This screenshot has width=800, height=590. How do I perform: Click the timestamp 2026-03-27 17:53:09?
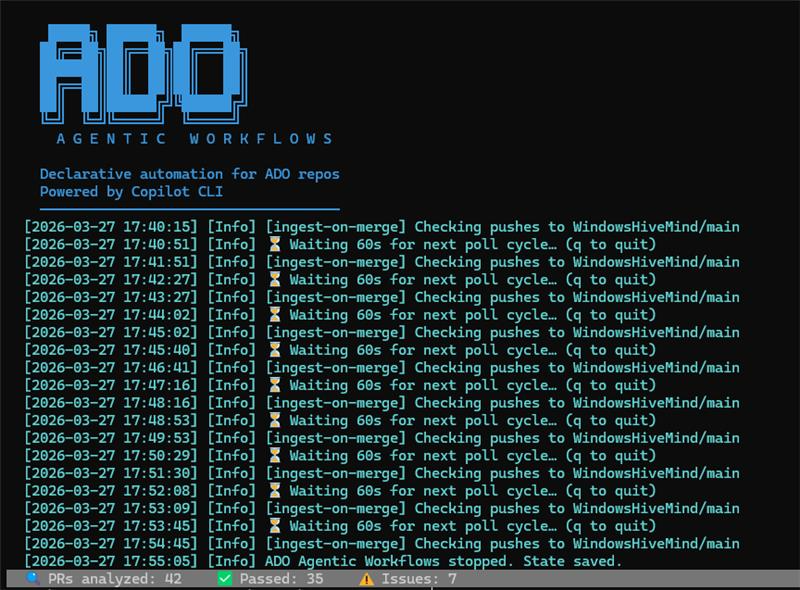tap(111, 509)
